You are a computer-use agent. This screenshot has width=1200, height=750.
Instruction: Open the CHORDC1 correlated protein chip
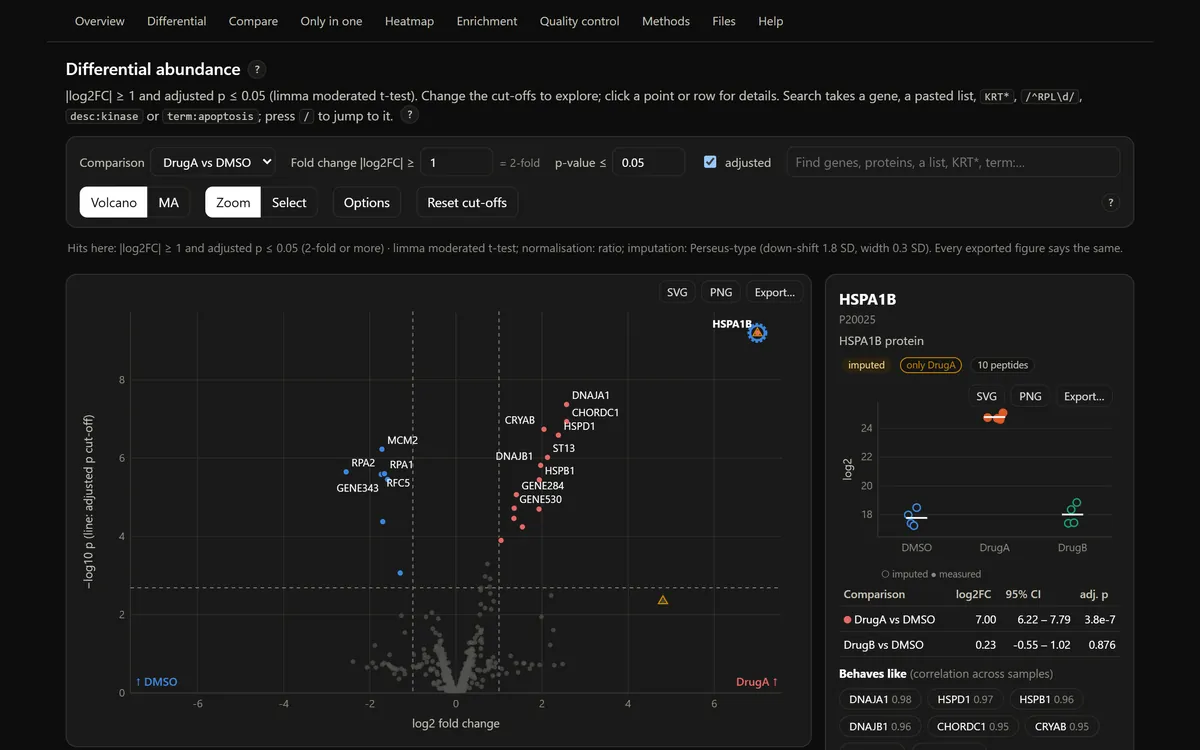[x=971, y=727]
